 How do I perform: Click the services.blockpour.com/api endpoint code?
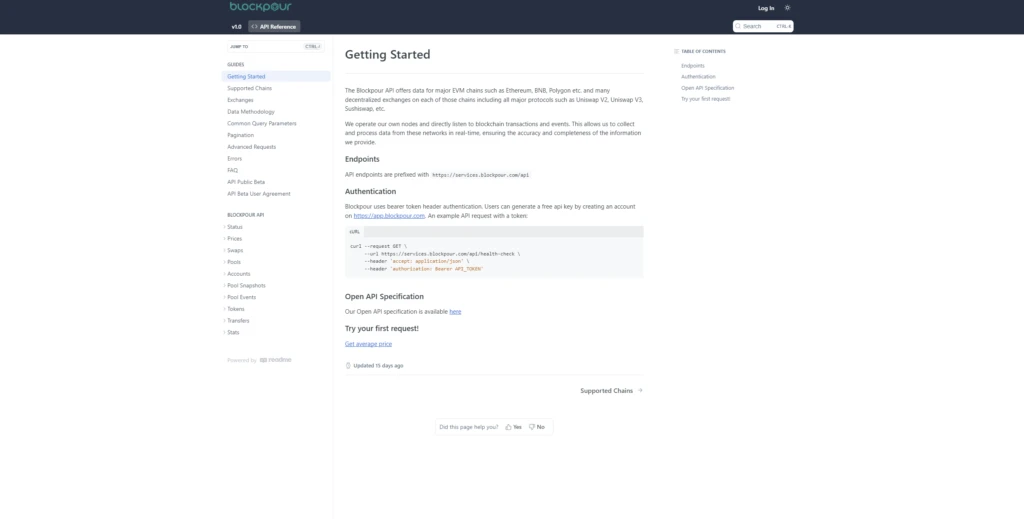tap(481, 176)
